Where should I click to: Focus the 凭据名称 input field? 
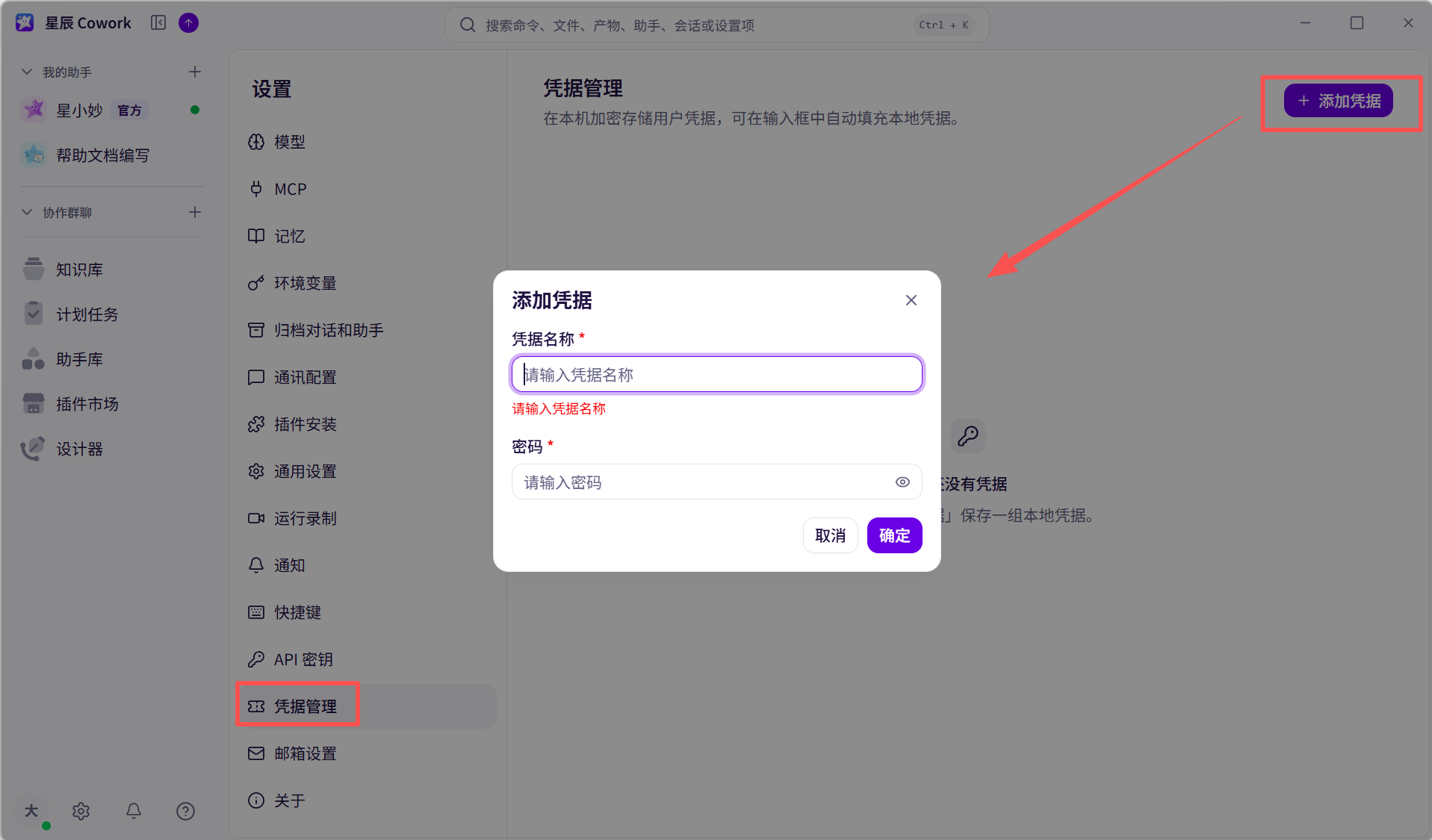point(717,374)
